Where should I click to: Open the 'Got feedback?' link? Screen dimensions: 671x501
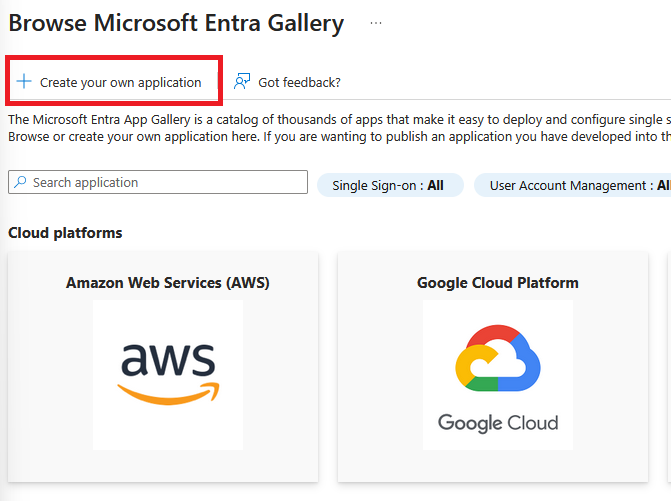pos(299,82)
